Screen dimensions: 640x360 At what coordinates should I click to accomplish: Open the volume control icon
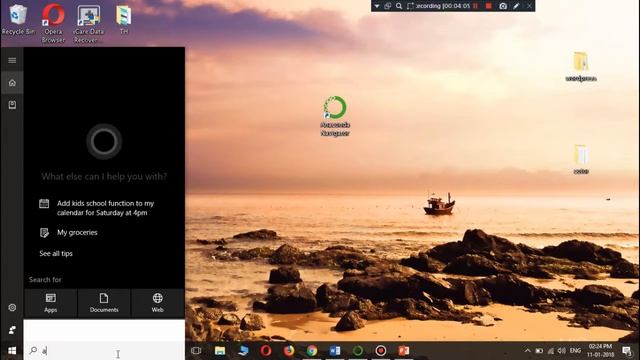tap(562, 351)
